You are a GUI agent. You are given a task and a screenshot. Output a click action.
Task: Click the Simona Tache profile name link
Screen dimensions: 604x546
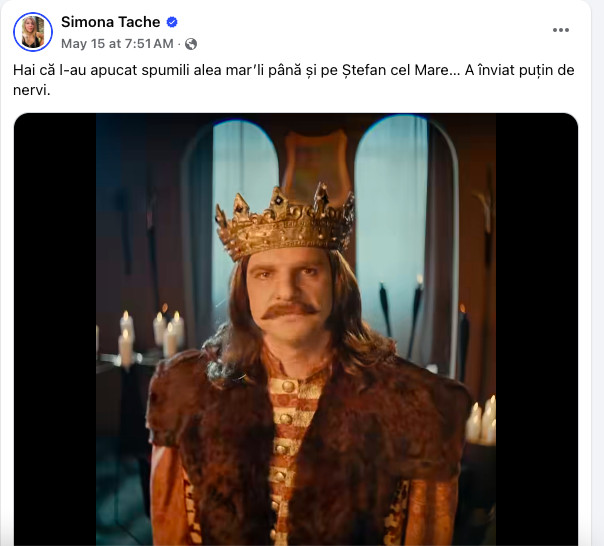(x=110, y=22)
